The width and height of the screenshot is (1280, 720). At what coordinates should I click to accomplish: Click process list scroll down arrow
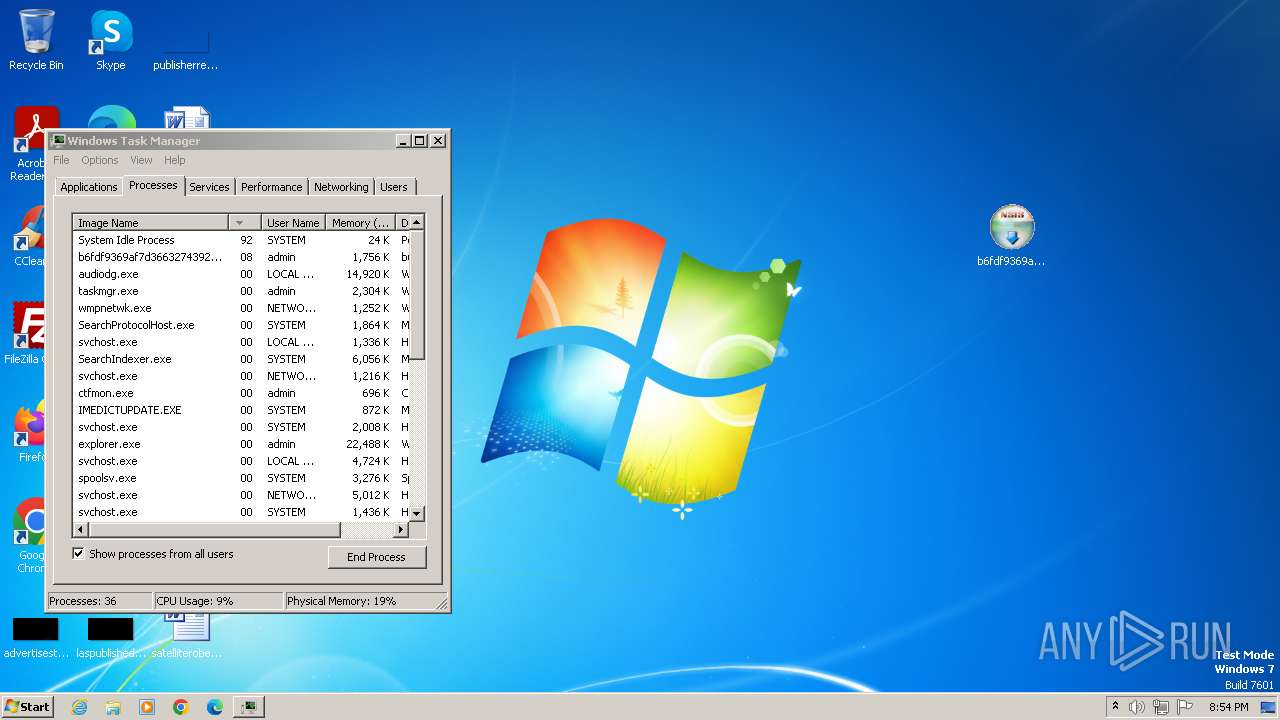coord(417,513)
